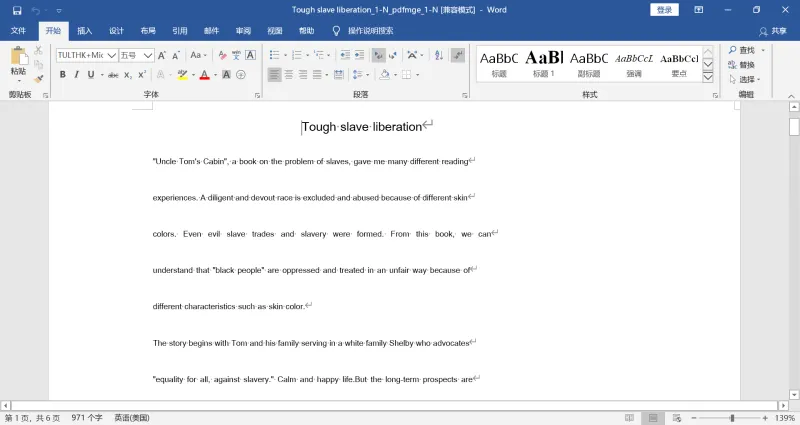This screenshot has width=800, height=425.
Task: Click the Save icon in the title bar
Action: point(17,10)
